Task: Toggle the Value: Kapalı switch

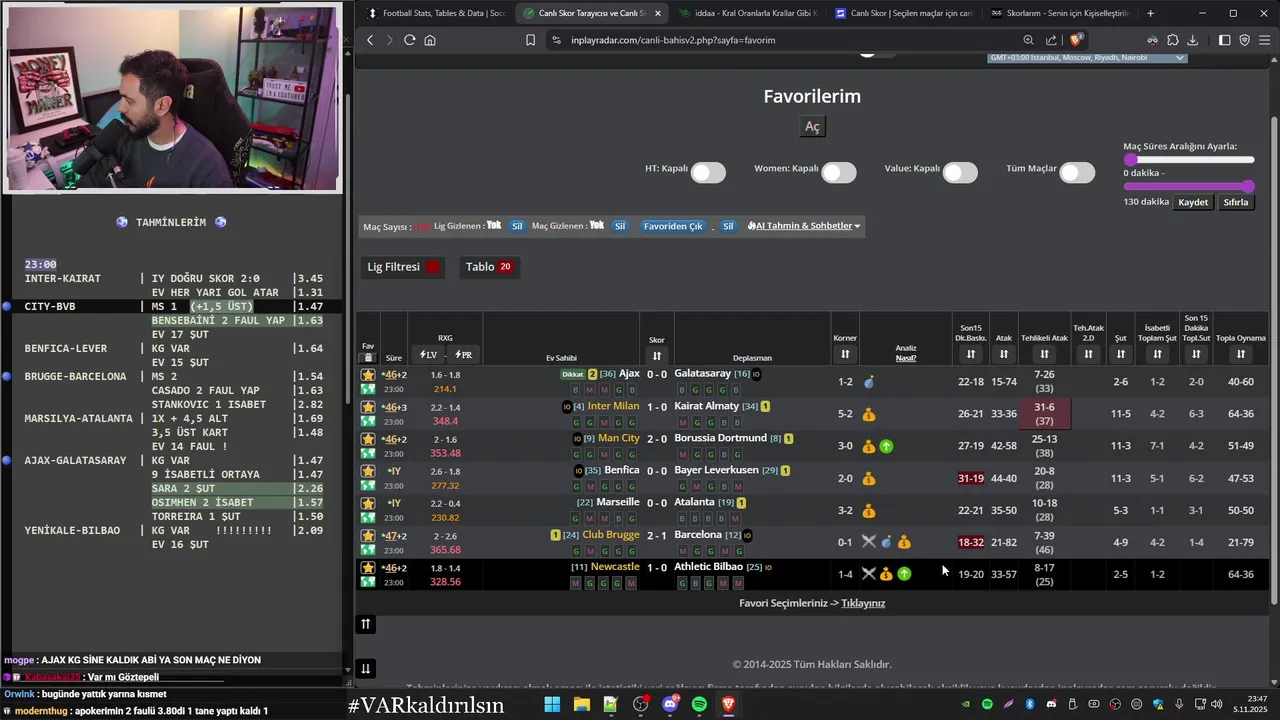Action: (960, 173)
